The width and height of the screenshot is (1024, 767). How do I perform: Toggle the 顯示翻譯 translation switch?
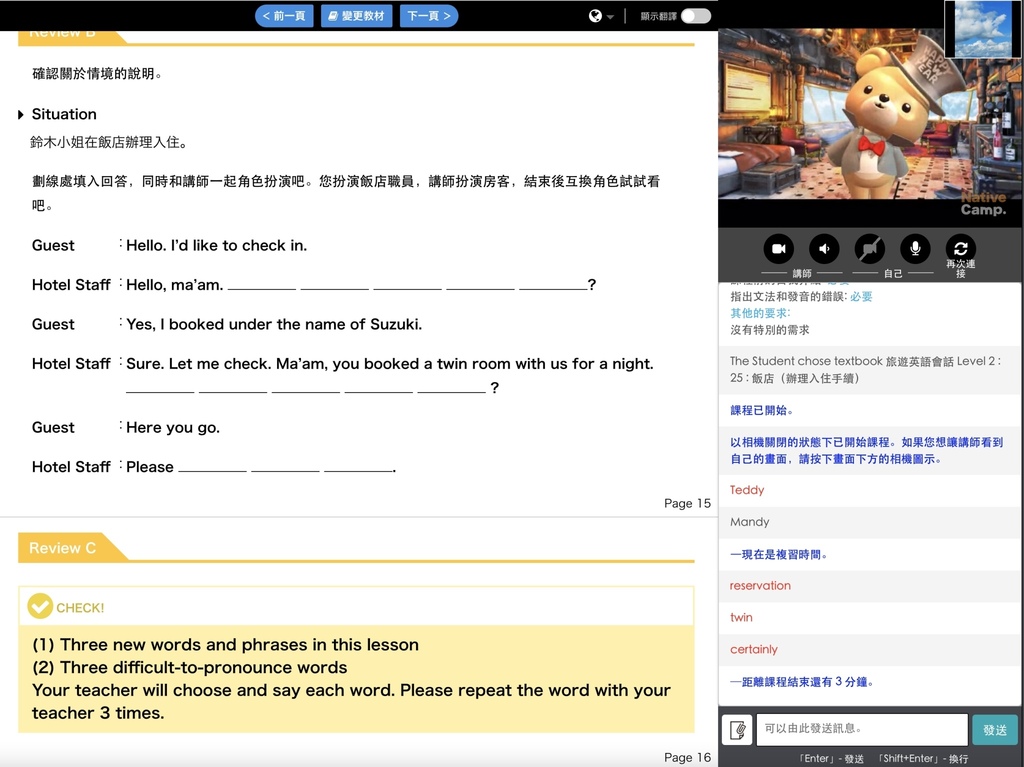[696, 16]
